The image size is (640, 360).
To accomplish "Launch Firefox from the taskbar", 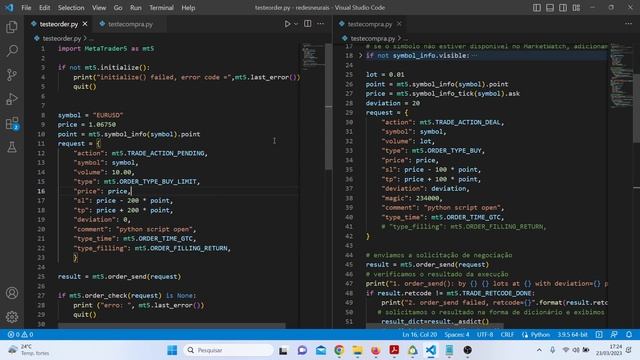I will tap(376, 350).
